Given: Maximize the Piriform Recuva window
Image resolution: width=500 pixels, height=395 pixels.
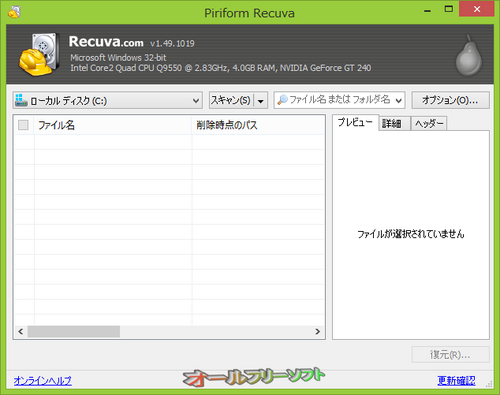Looking at the screenshot, I should [449, 10].
